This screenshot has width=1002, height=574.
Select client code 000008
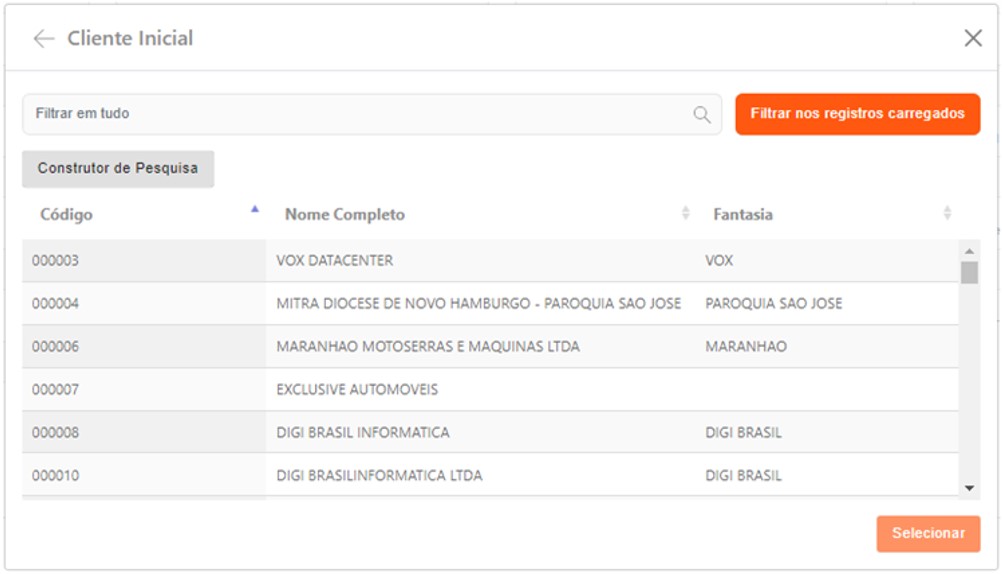click(x=56, y=433)
